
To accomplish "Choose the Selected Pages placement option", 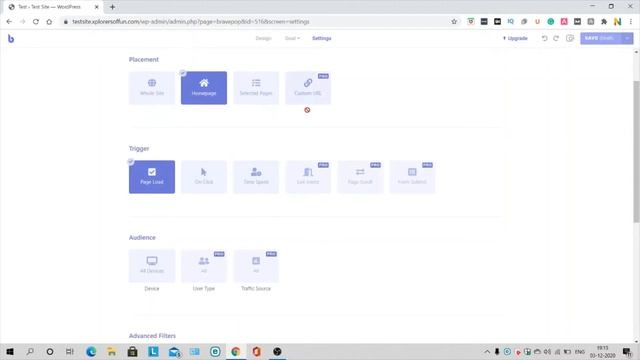I will pos(256,88).
